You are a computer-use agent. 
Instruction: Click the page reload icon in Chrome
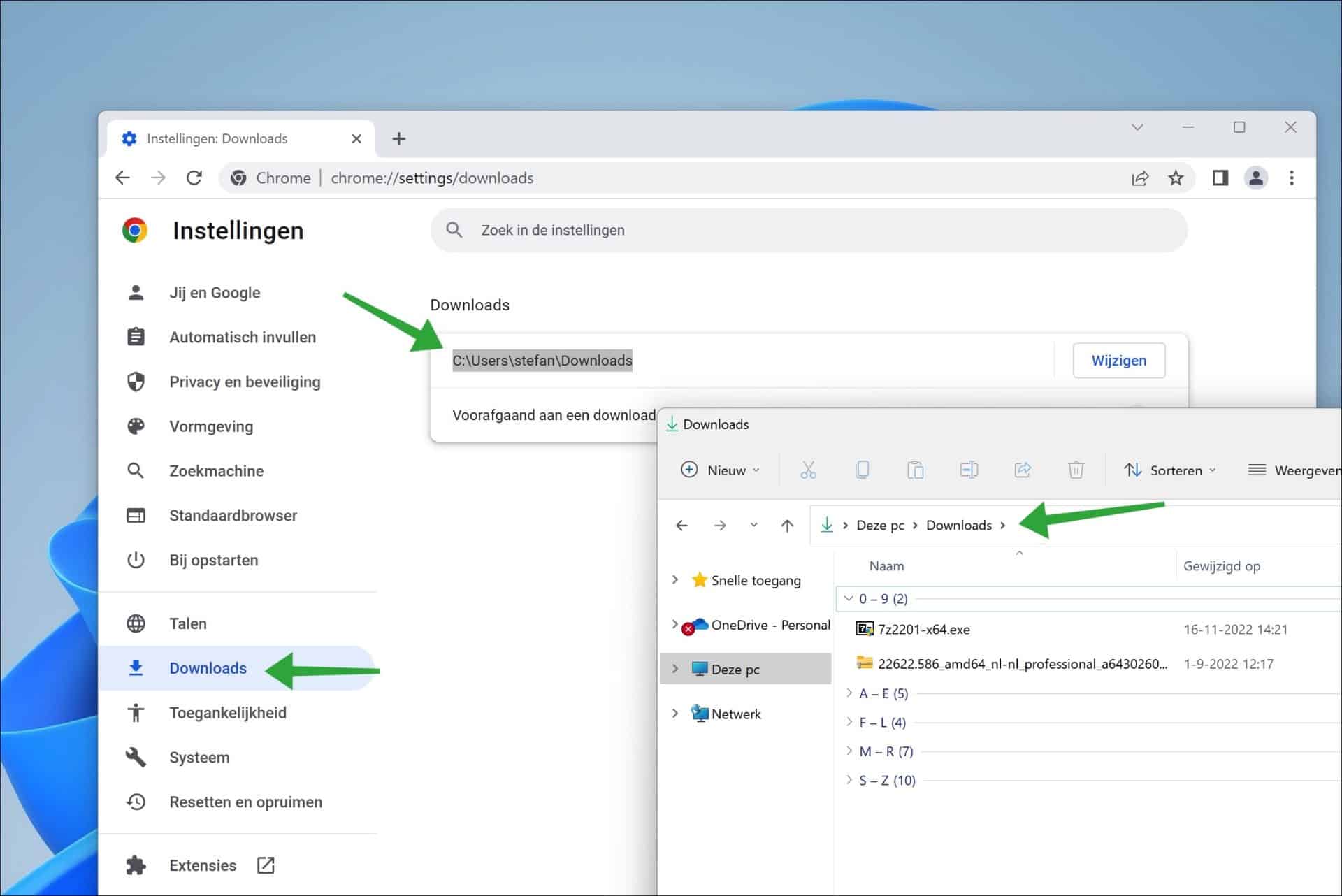pyautogui.click(x=194, y=178)
